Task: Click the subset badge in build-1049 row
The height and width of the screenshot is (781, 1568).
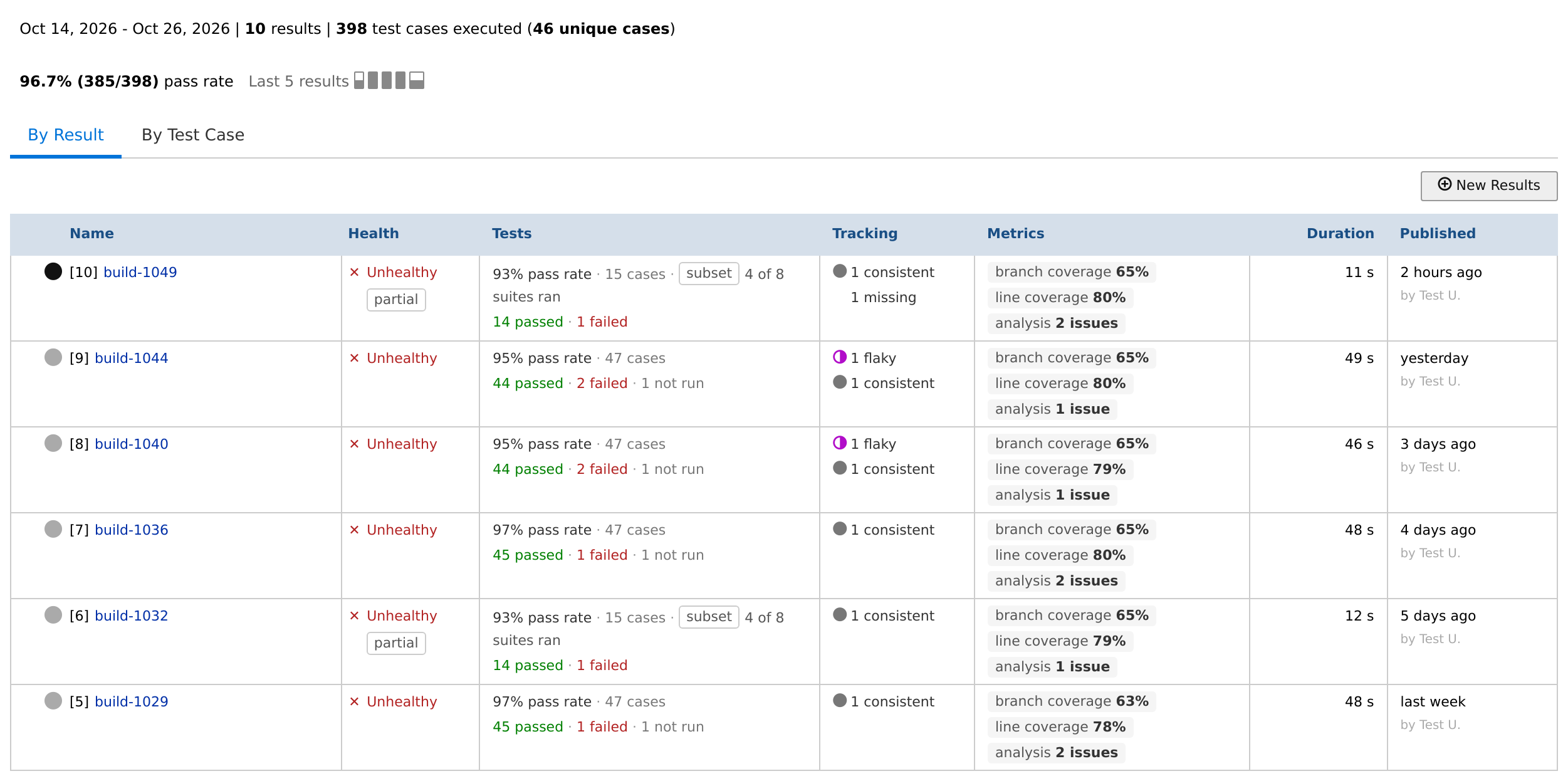Action: click(709, 273)
